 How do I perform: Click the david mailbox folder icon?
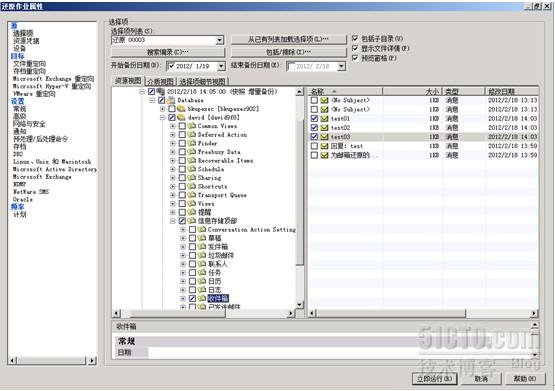coord(181,117)
